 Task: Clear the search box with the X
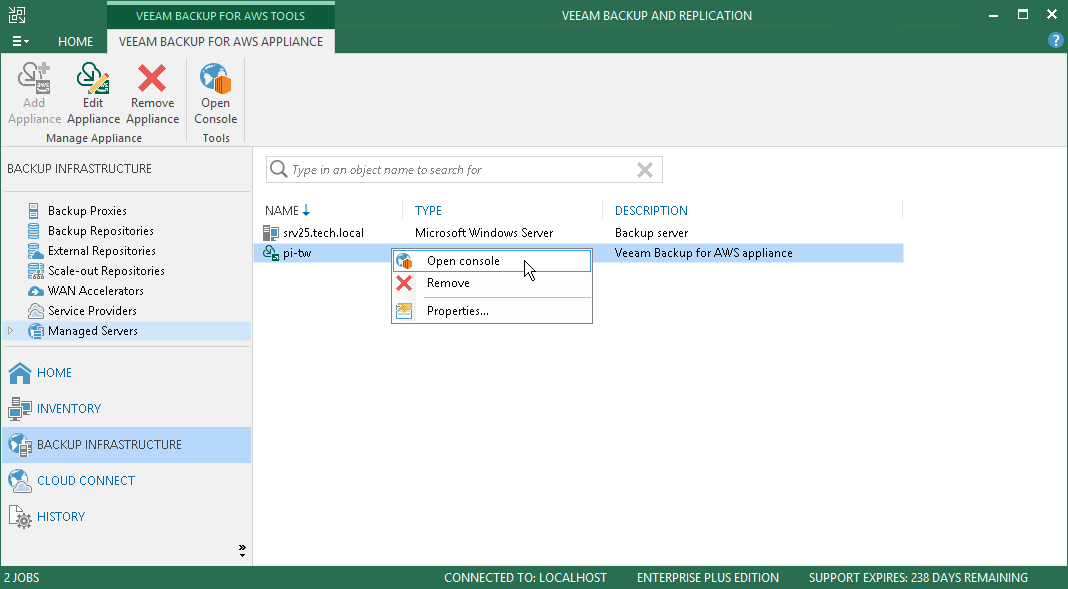[x=644, y=170]
